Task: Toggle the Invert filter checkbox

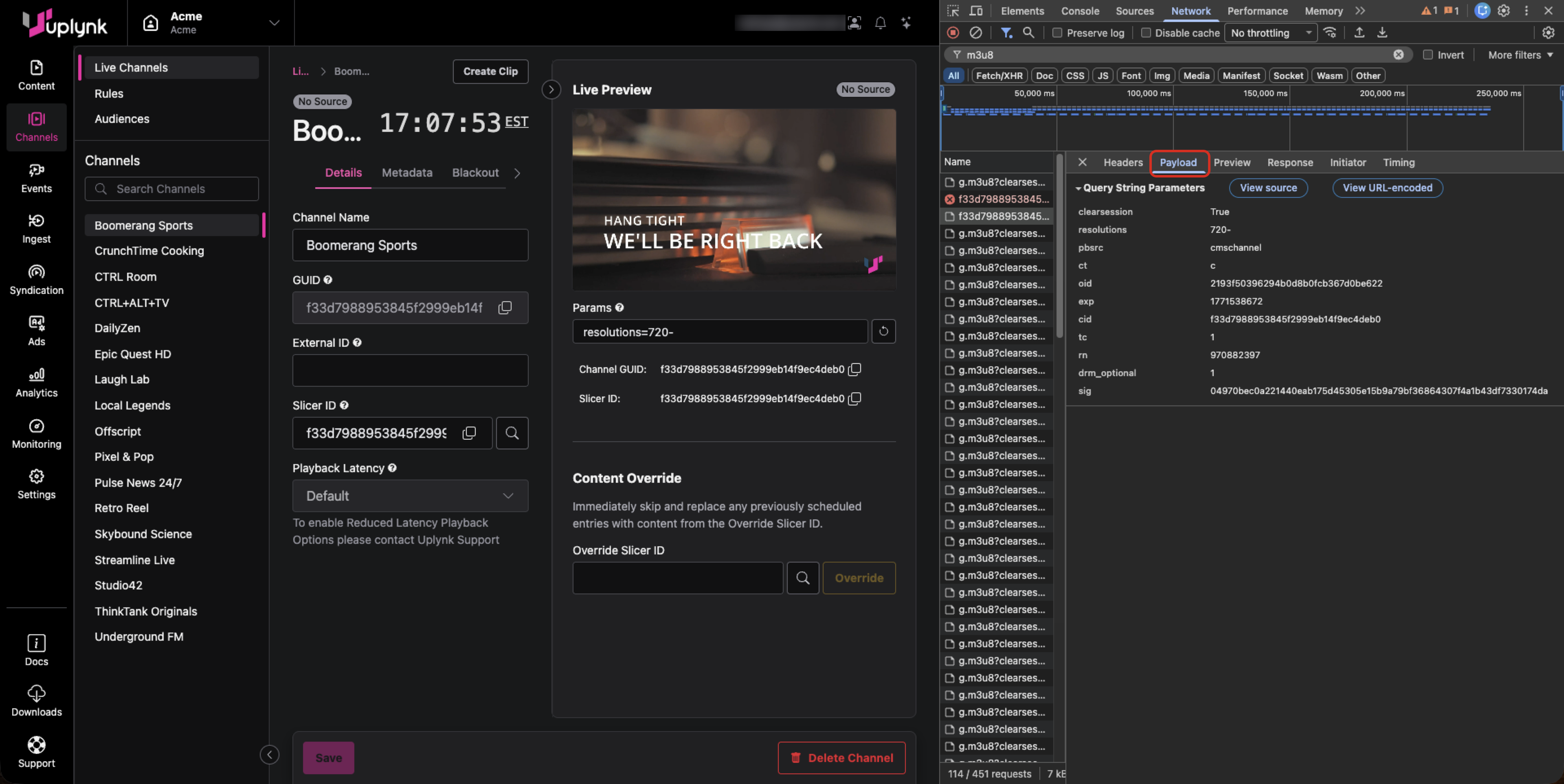Action: 1428,55
